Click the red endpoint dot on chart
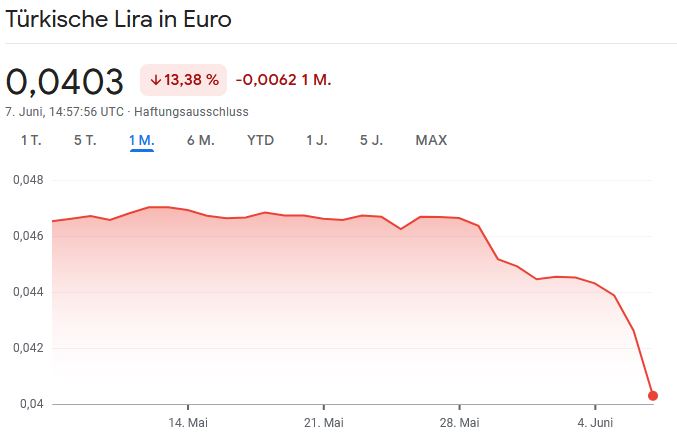The width and height of the screenshot is (677, 442). tap(653, 395)
